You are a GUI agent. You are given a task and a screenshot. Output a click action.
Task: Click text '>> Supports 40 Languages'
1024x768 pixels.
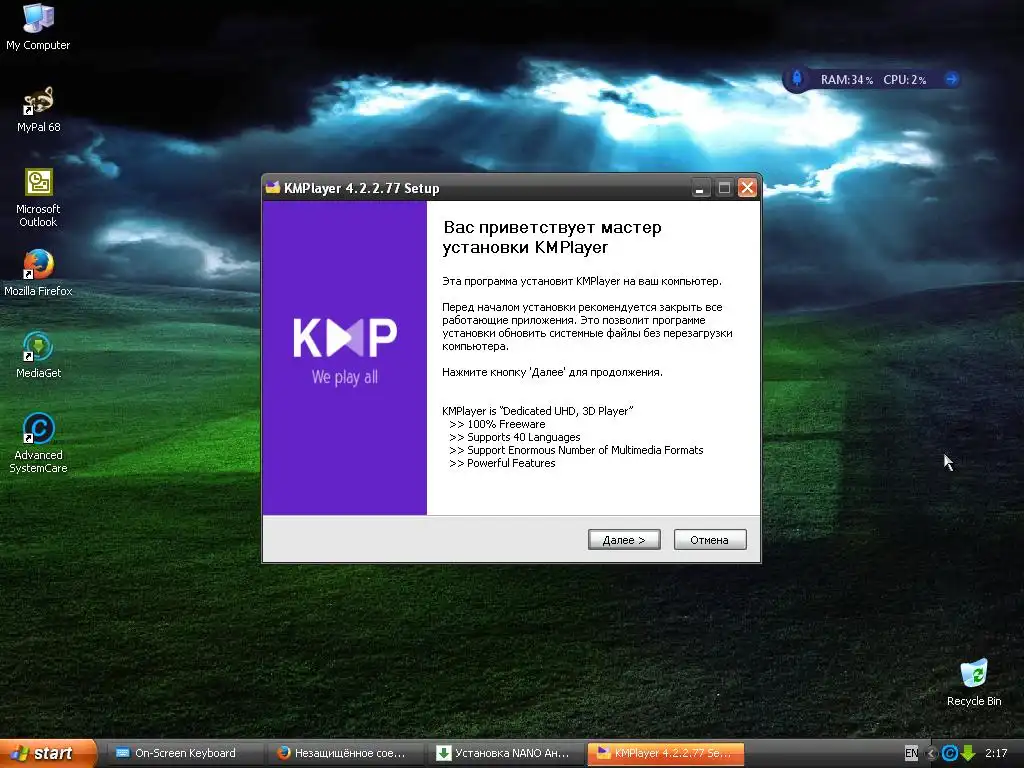coord(515,437)
